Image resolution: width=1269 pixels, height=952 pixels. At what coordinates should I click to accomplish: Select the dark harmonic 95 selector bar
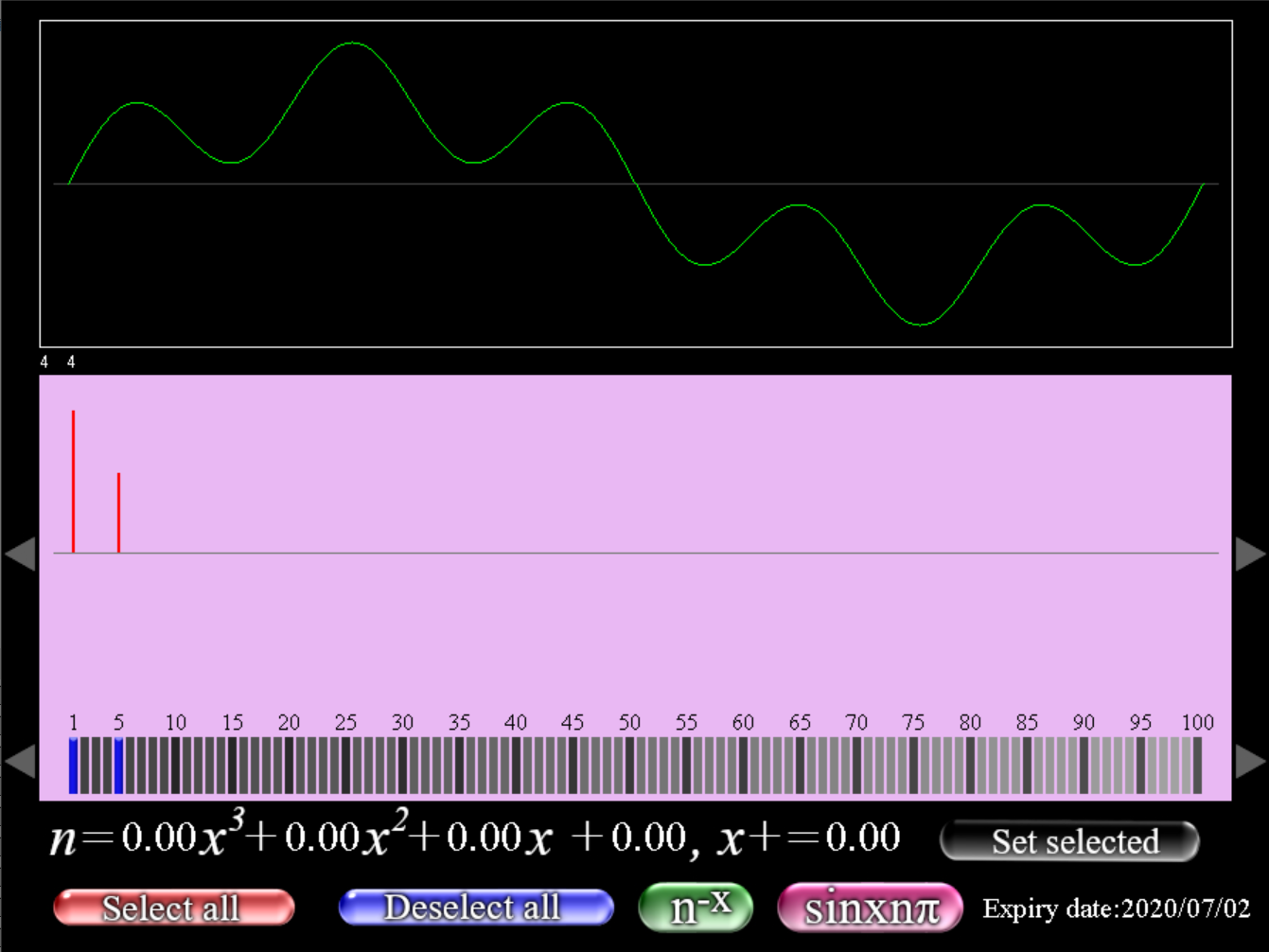click(1140, 766)
